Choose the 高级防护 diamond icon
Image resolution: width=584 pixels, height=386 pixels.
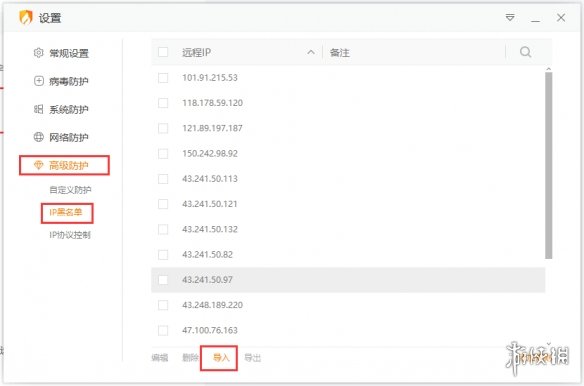pyautogui.click(x=38, y=165)
